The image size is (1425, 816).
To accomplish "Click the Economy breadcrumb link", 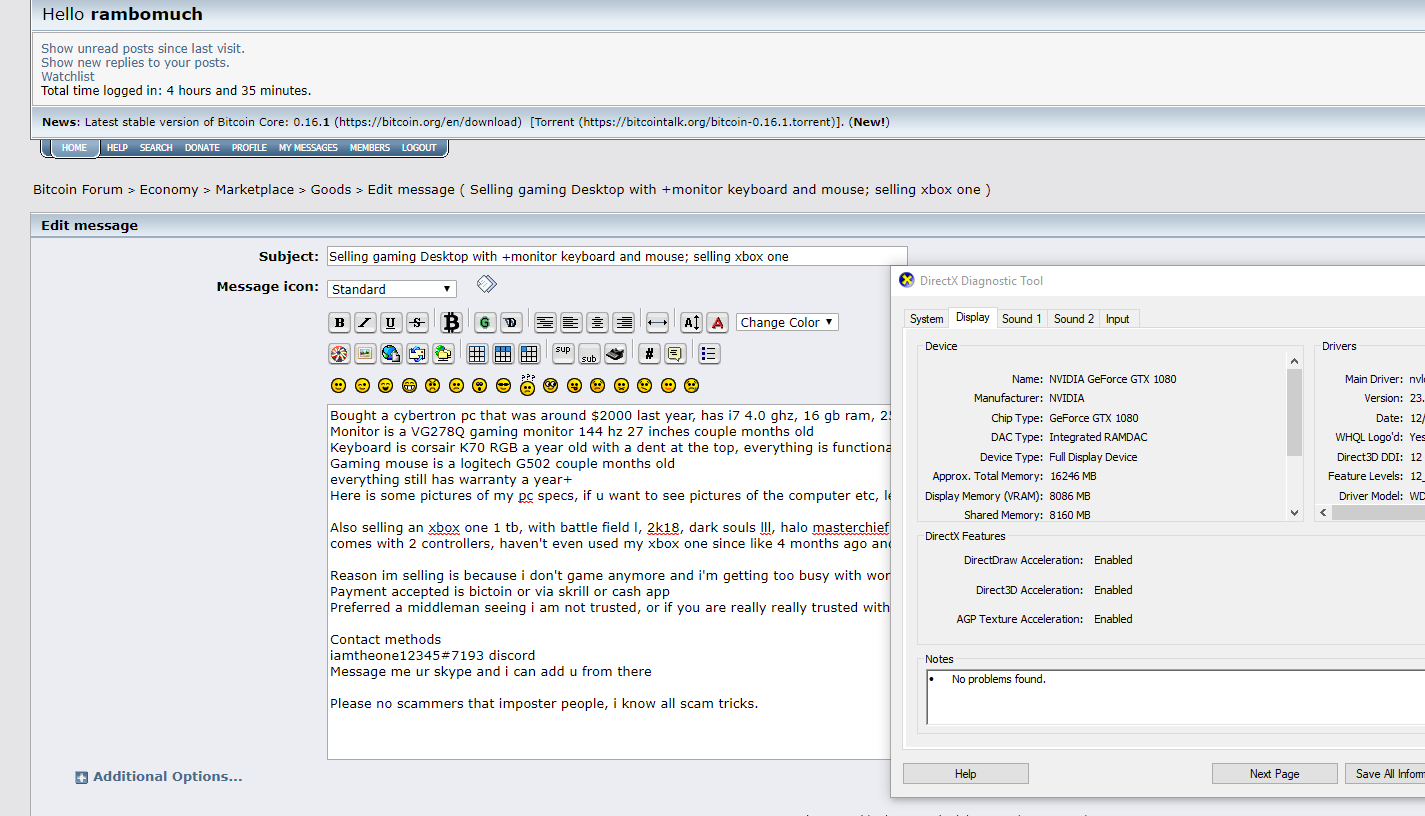I will 169,189.
